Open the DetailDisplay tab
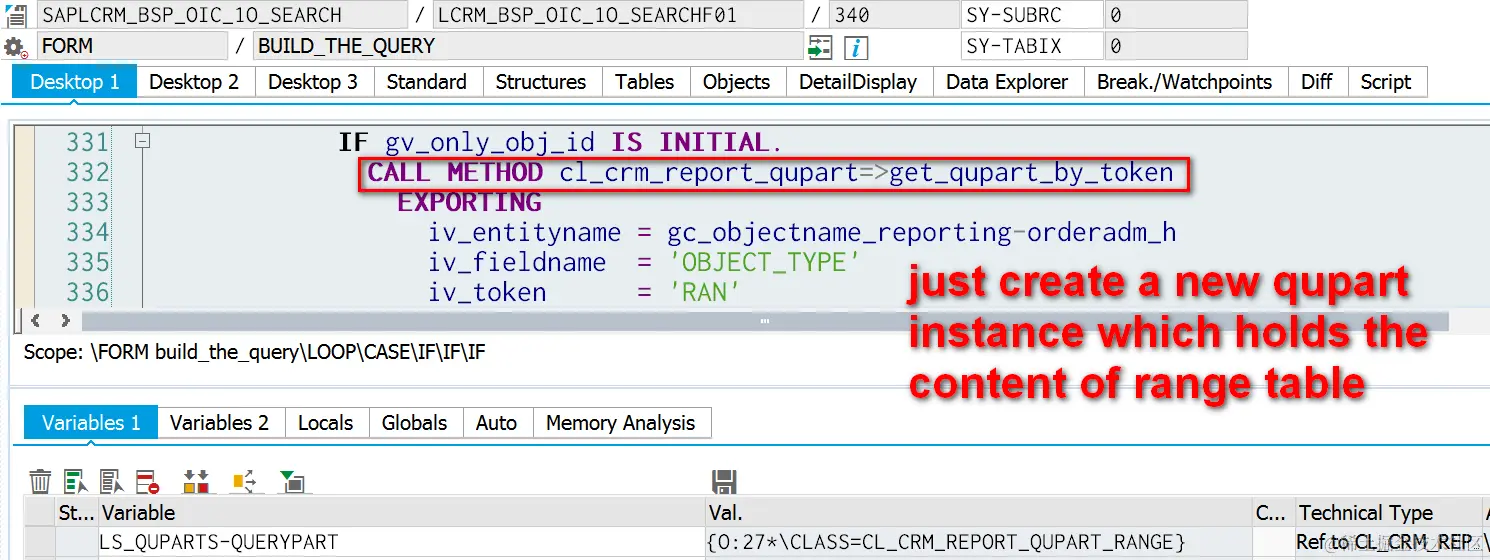Screen dimensions: 1490x560 (858, 82)
